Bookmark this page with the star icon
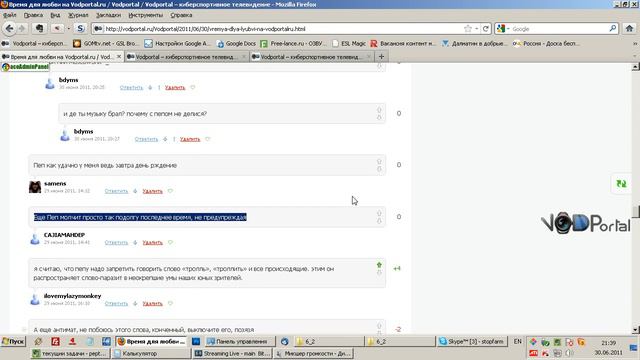 click(x=468, y=29)
